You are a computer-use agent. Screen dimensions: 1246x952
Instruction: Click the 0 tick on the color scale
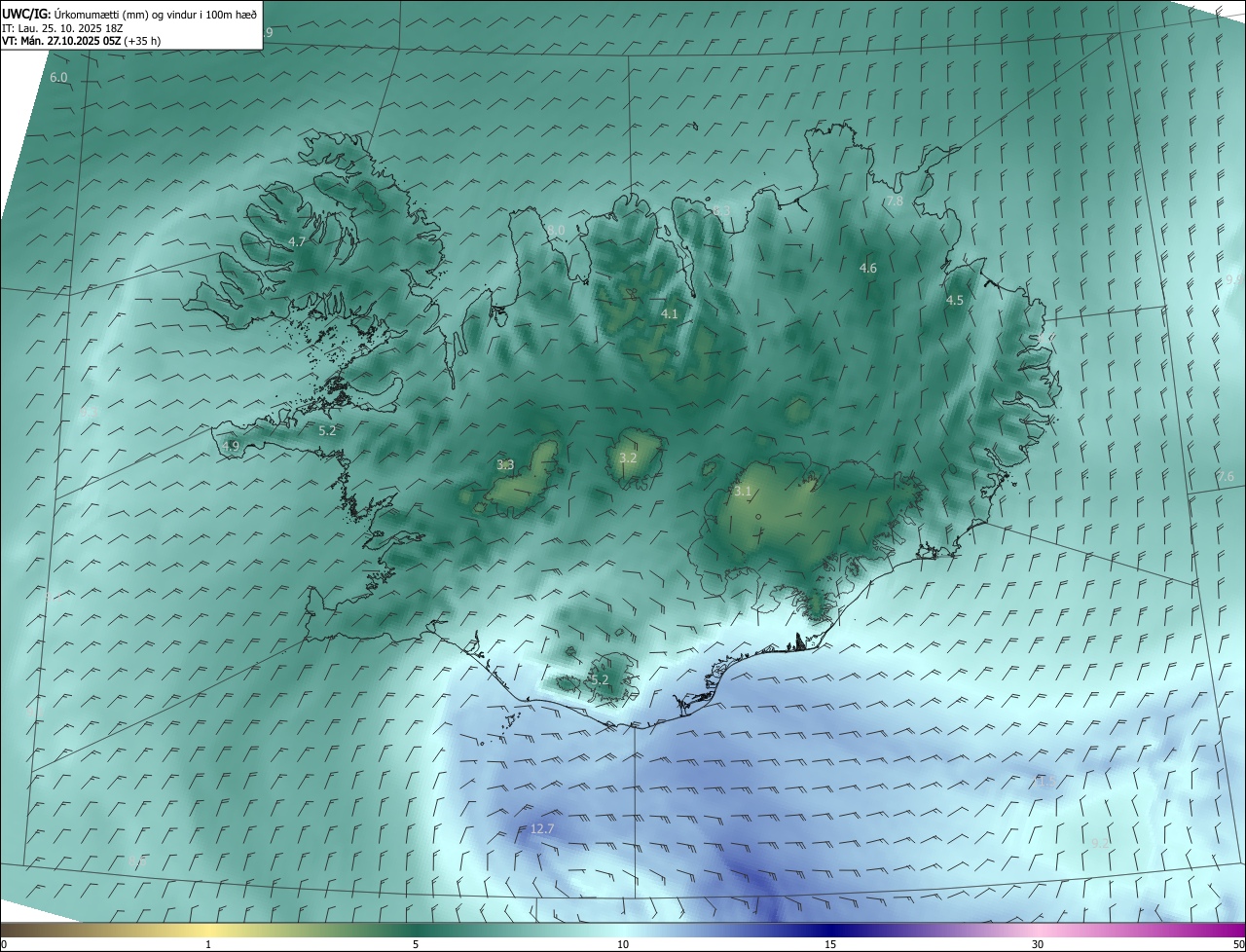click(4, 944)
